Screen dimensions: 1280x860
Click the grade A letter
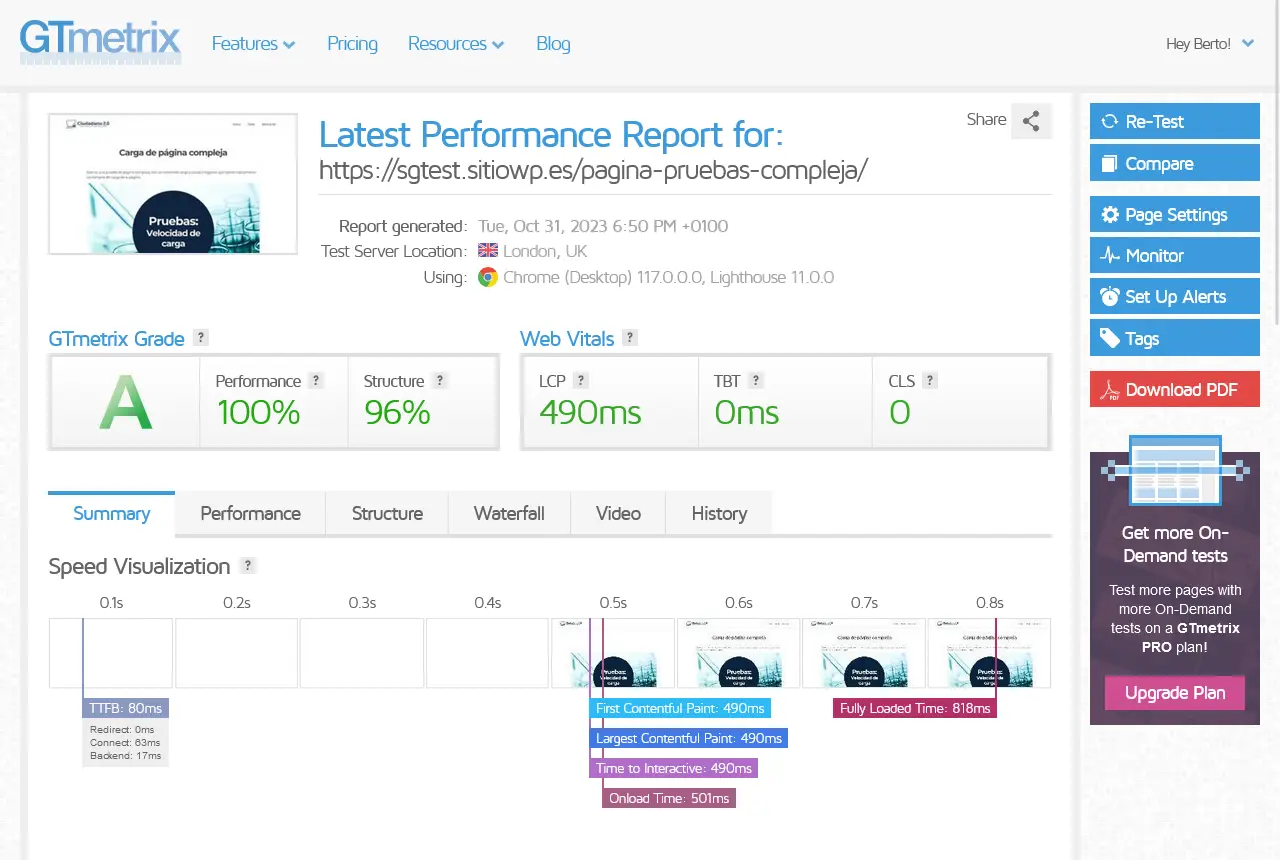click(126, 403)
